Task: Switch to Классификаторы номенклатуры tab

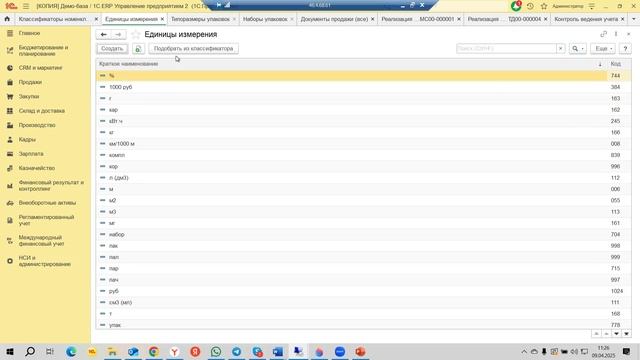Action: [x=53, y=19]
